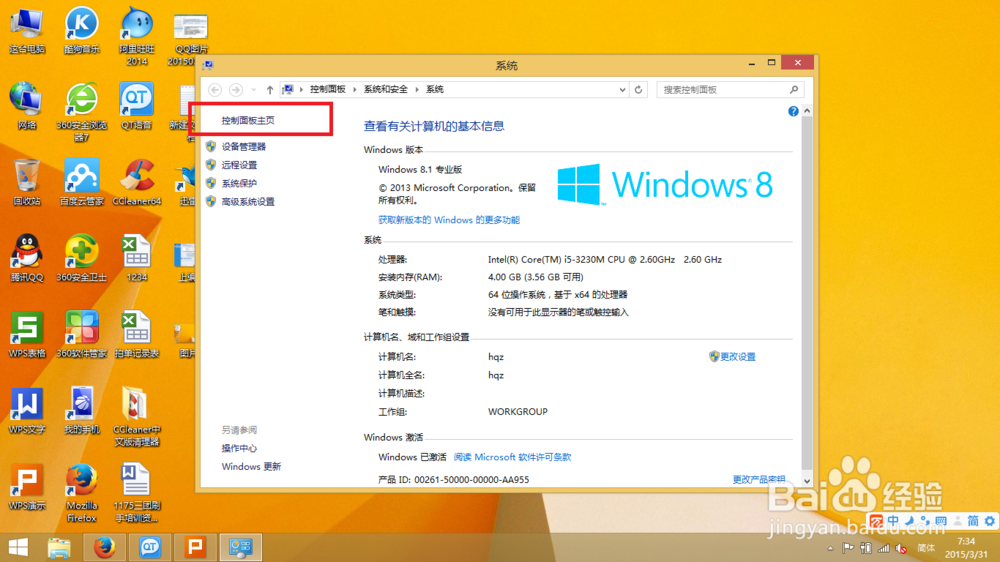Open Device Manager from the sidebar
1000x562 pixels.
(244, 147)
